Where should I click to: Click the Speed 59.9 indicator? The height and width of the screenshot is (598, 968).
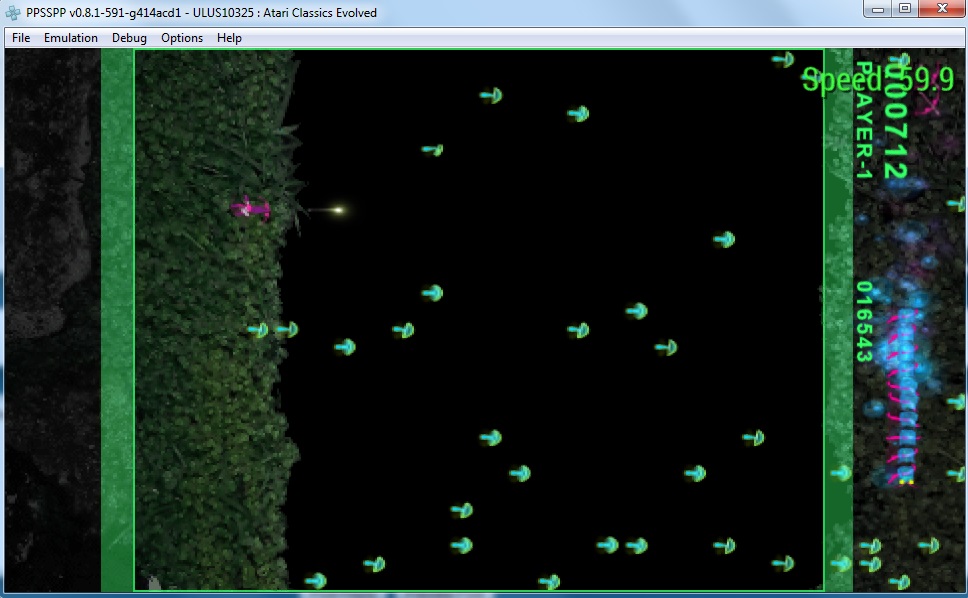click(877, 81)
